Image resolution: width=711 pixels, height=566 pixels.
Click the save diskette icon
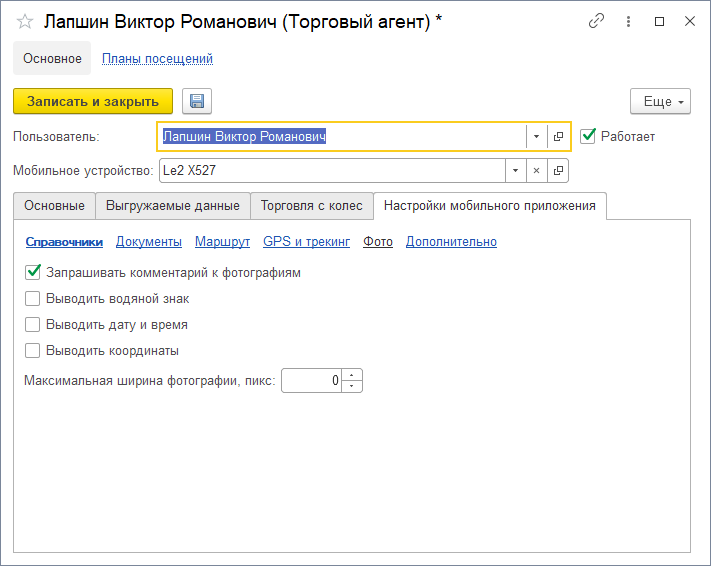tap(197, 101)
